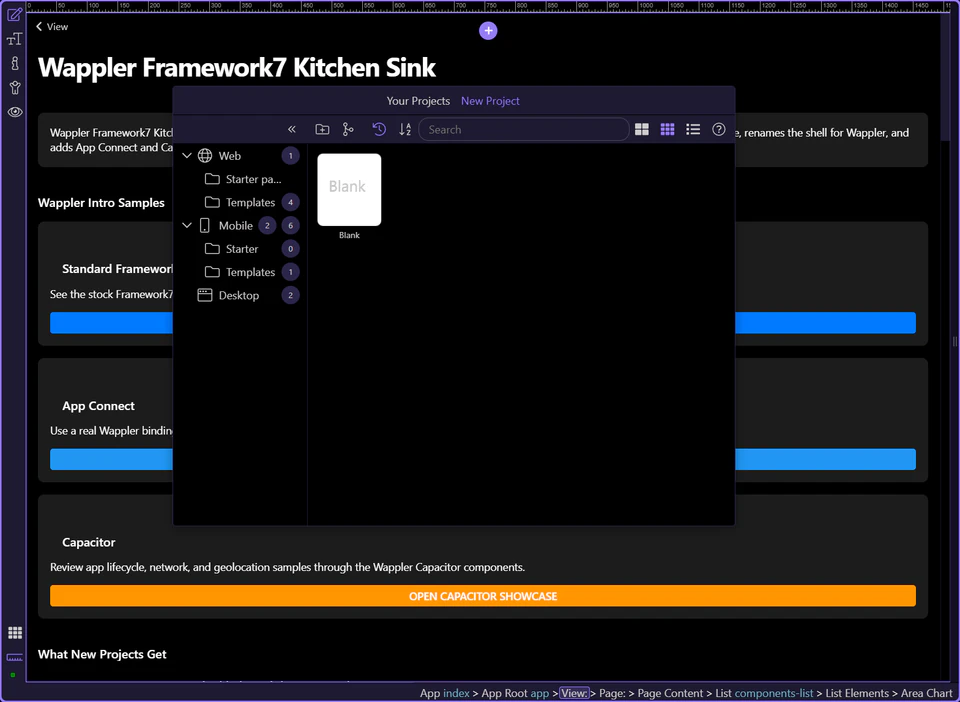960x702 pixels.
Task: Open the New Project tab
Action: (490, 101)
